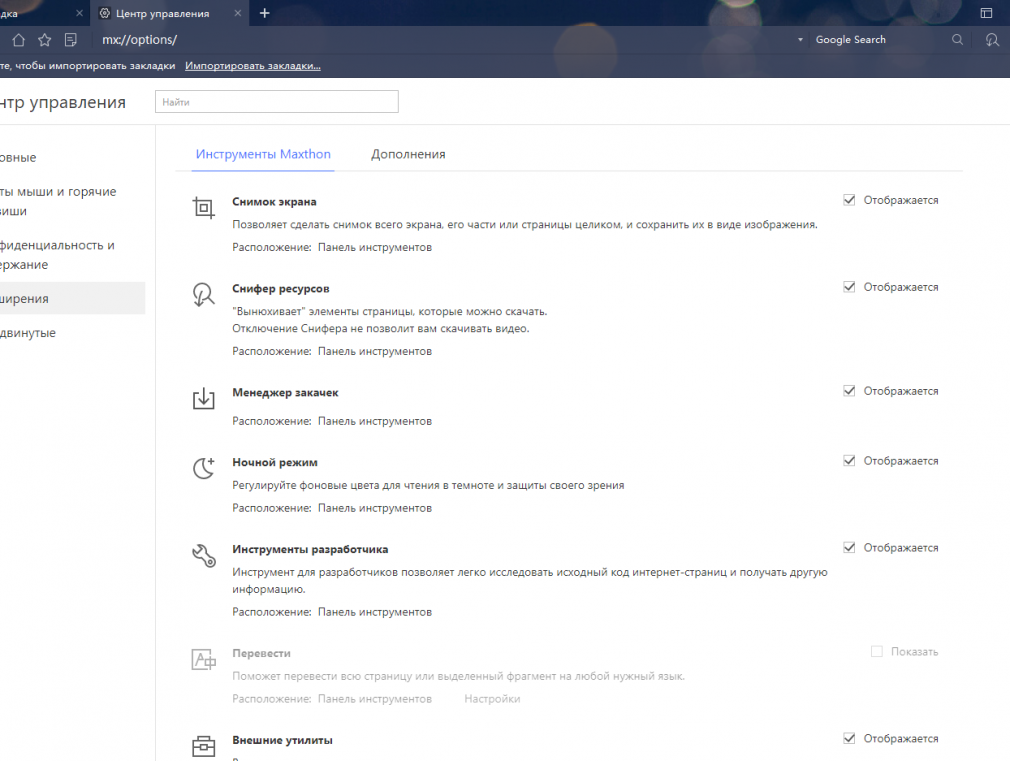
Task: Click the gear icon on Центр управления tab
Action: pos(104,13)
